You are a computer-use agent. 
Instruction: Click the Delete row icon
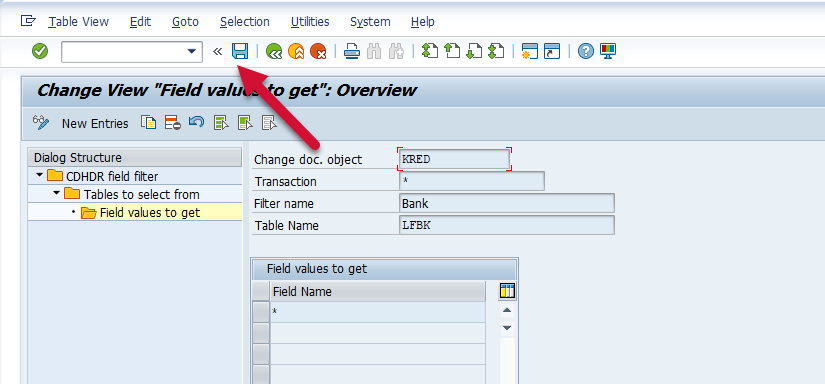(173, 123)
